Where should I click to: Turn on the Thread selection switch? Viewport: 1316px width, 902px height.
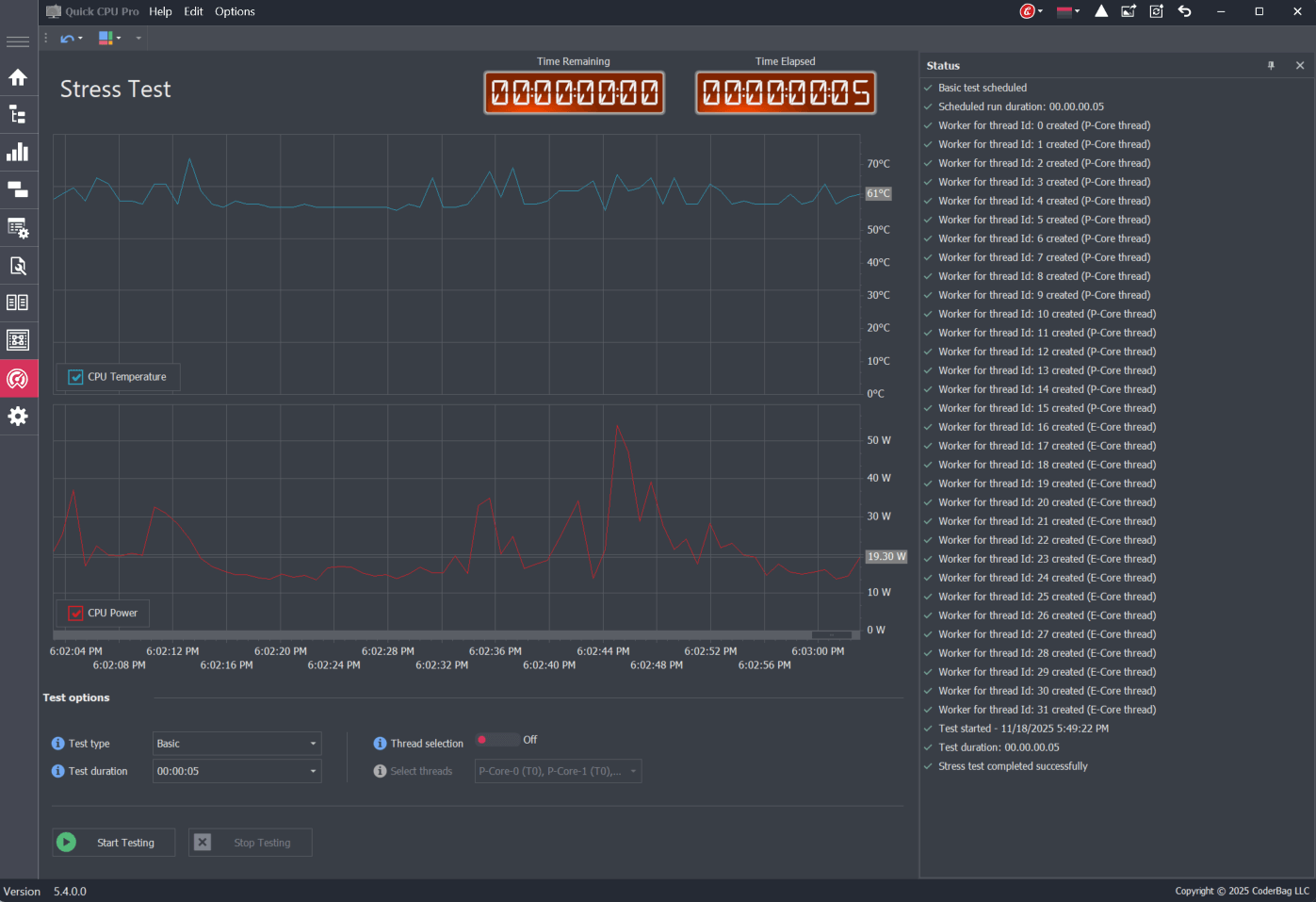pos(497,741)
